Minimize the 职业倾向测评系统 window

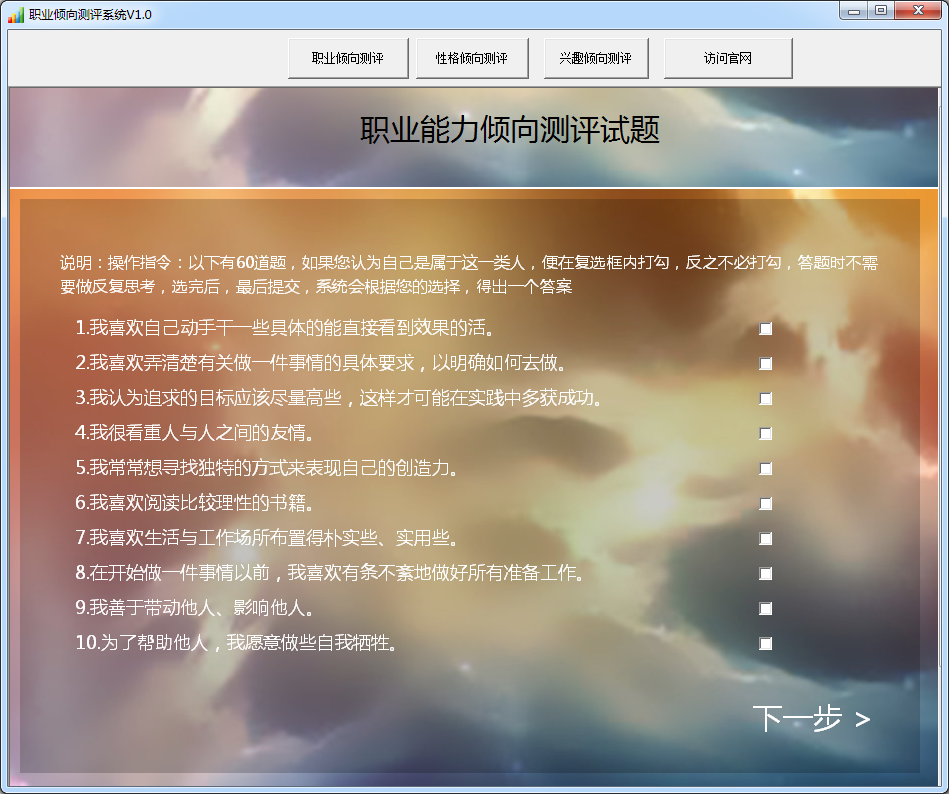[x=854, y=11]
